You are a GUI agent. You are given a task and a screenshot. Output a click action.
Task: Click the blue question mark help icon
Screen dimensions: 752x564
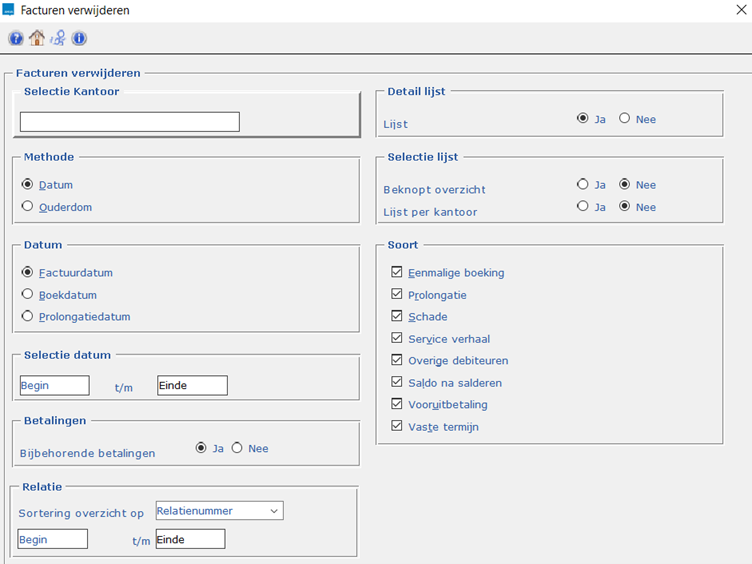click(16, 39)
